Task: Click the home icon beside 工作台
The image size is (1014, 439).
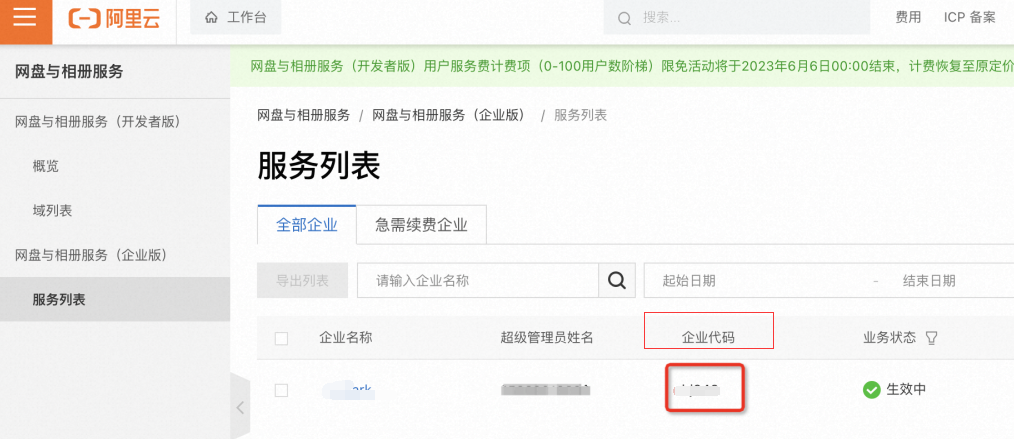Action: click(x=211, y=18)
